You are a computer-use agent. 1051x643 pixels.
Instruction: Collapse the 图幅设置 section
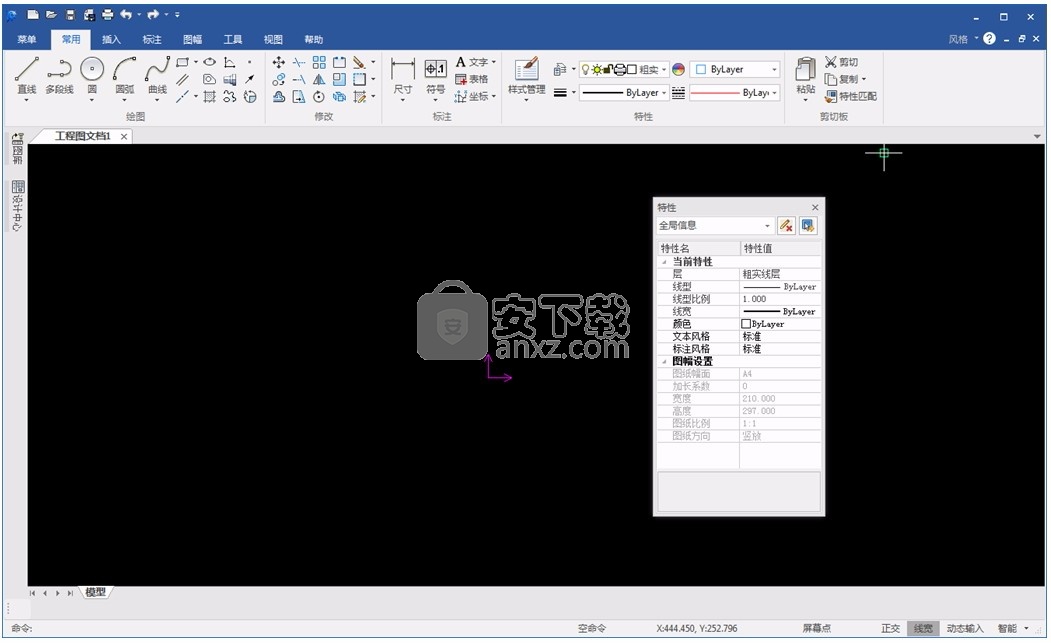(664, 361)
